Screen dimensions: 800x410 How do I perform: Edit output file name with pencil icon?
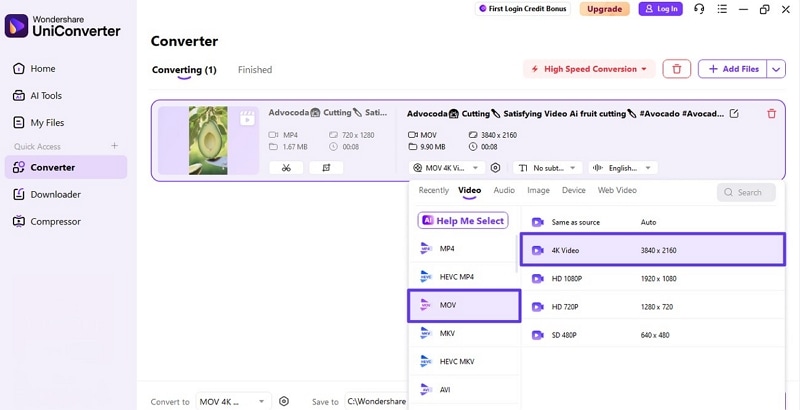pyautogui.click(x=734, y=114)
